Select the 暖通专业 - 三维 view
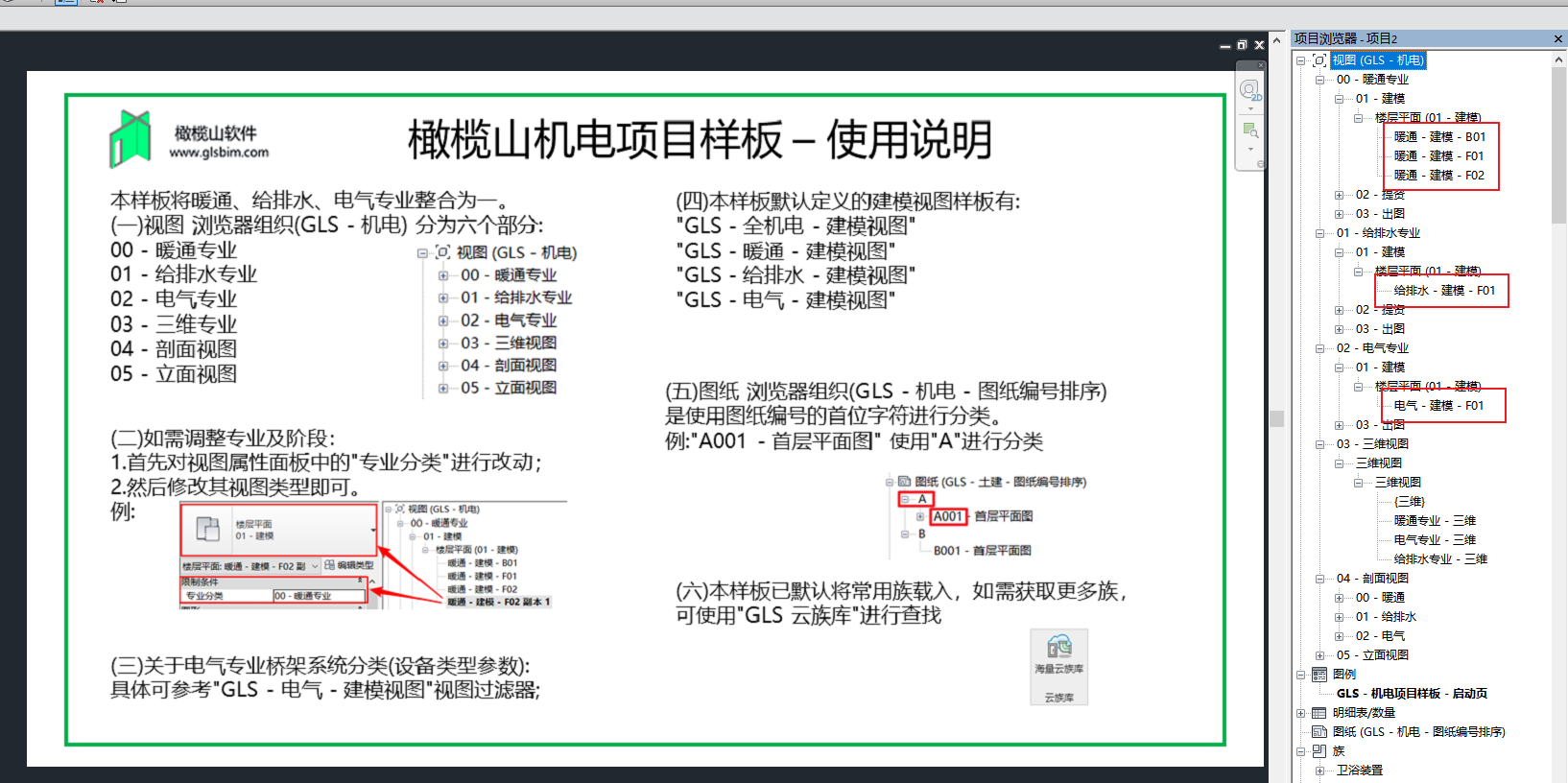Image resolution: width=1568 pixels, height=783 pixels. (1435, 521)
